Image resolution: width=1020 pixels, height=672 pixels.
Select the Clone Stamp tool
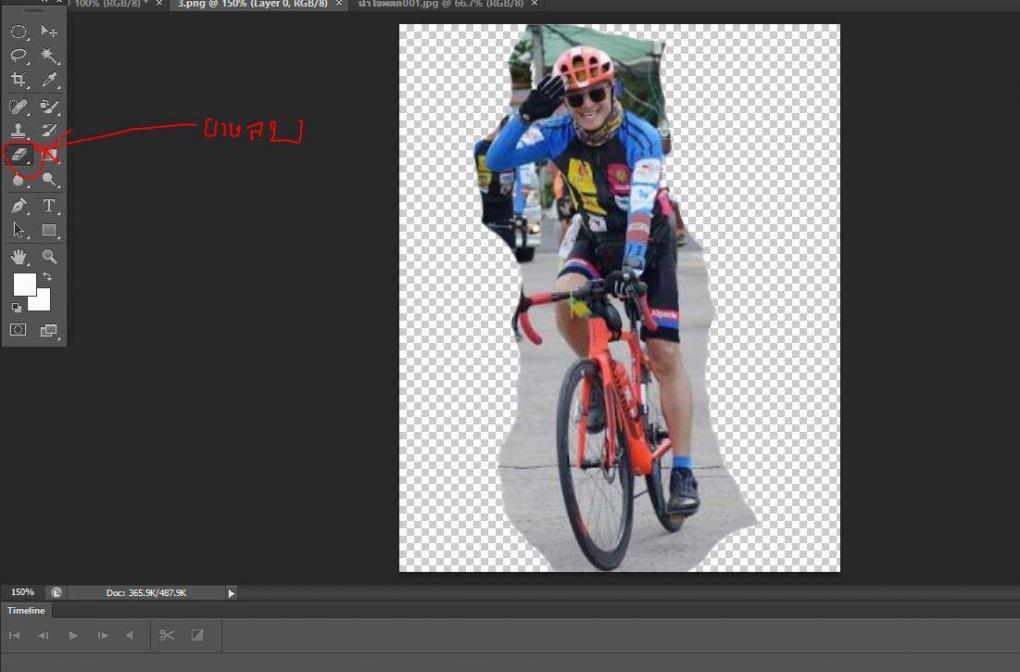point(19,130)
